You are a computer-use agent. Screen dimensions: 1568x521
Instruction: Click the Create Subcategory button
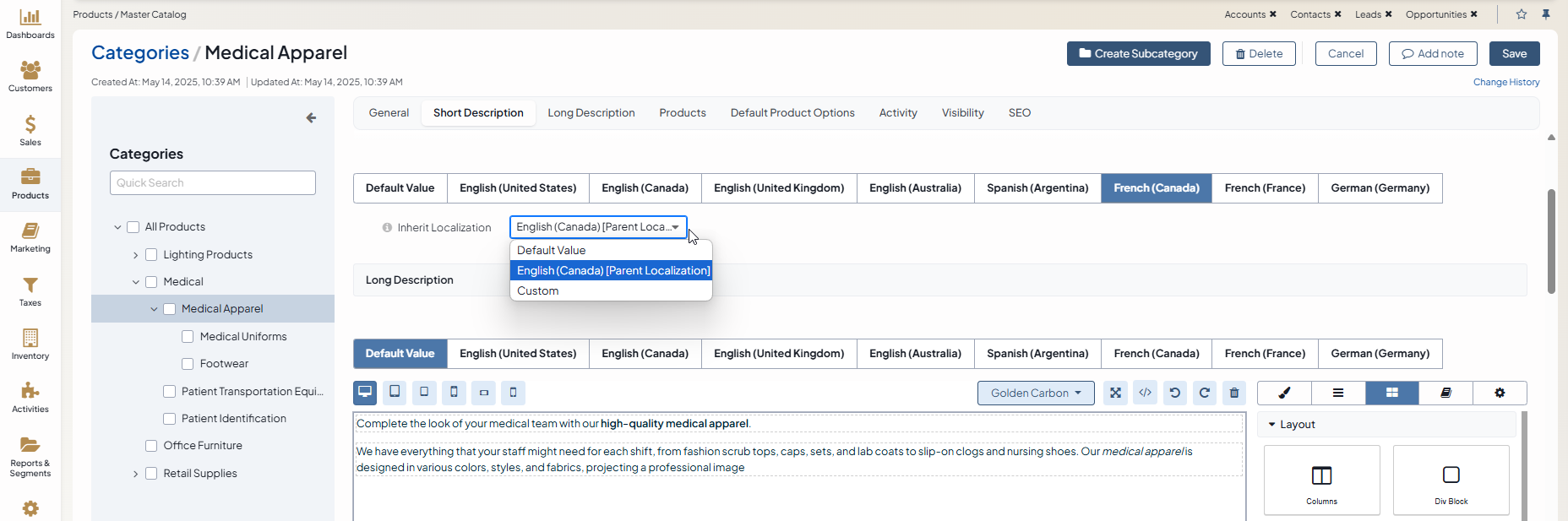click(1138, 54)
